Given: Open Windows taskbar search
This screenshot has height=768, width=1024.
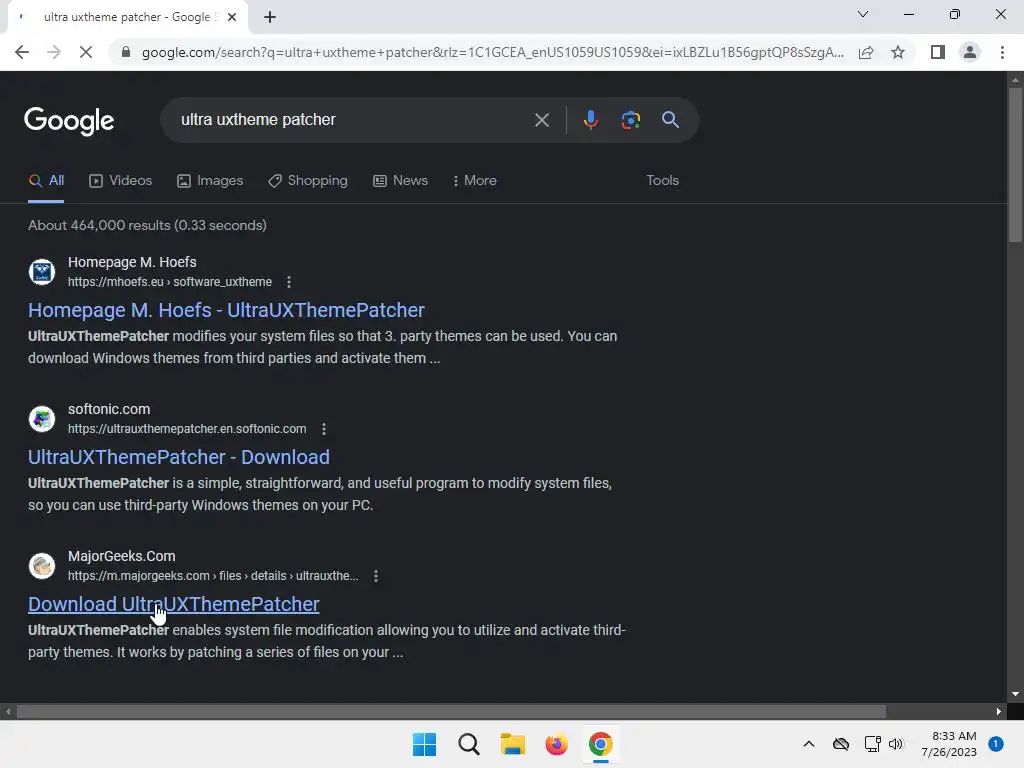Looking at the screenshot, I should point(468,744).
